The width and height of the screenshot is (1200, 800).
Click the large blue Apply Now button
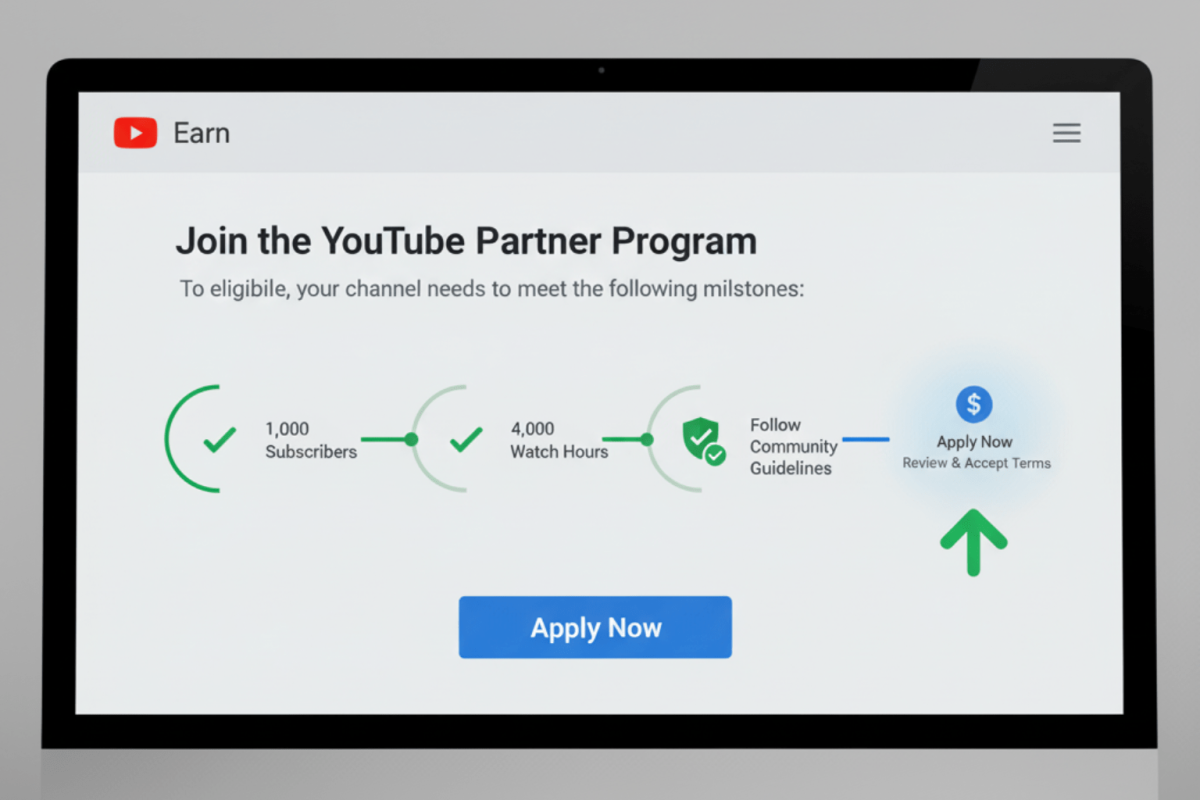click(x=595, y=627)
